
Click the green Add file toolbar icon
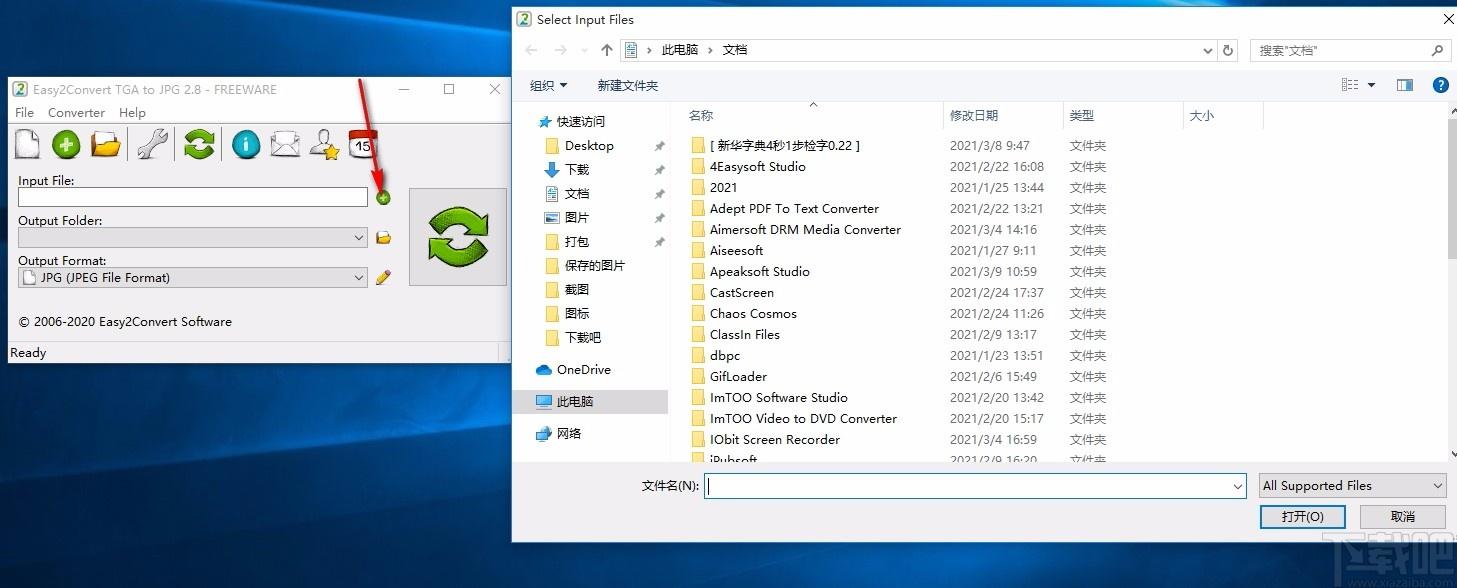(x=66, y=145)
